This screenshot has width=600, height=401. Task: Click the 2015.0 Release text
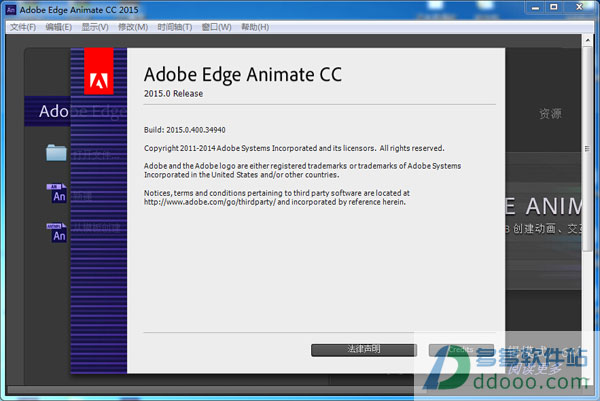pos(173,94)
